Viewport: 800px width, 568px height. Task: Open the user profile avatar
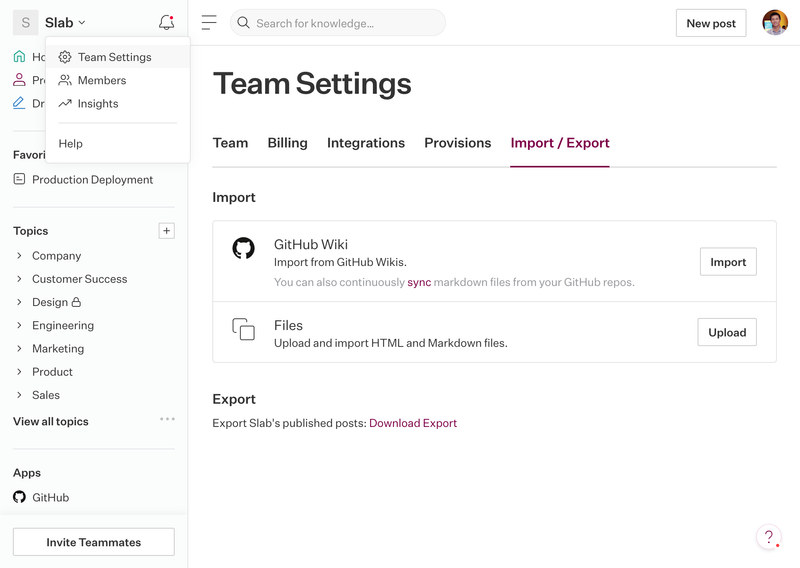[x=775, y=23]
